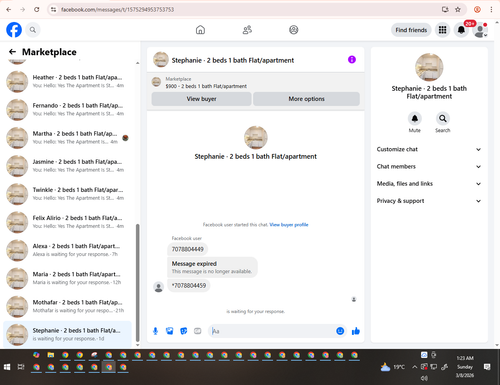500x385 pixels.
Task: Mute this chat with bell icon
Action: pyautogui.click(x=415, y=118)
